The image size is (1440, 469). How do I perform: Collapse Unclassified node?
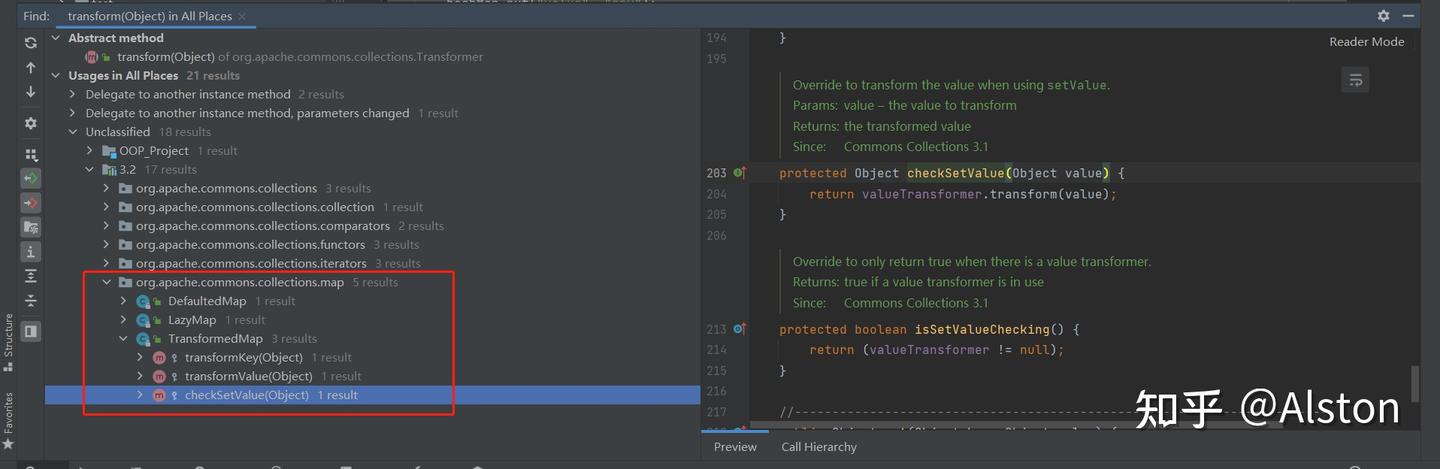tap(73, 132)
